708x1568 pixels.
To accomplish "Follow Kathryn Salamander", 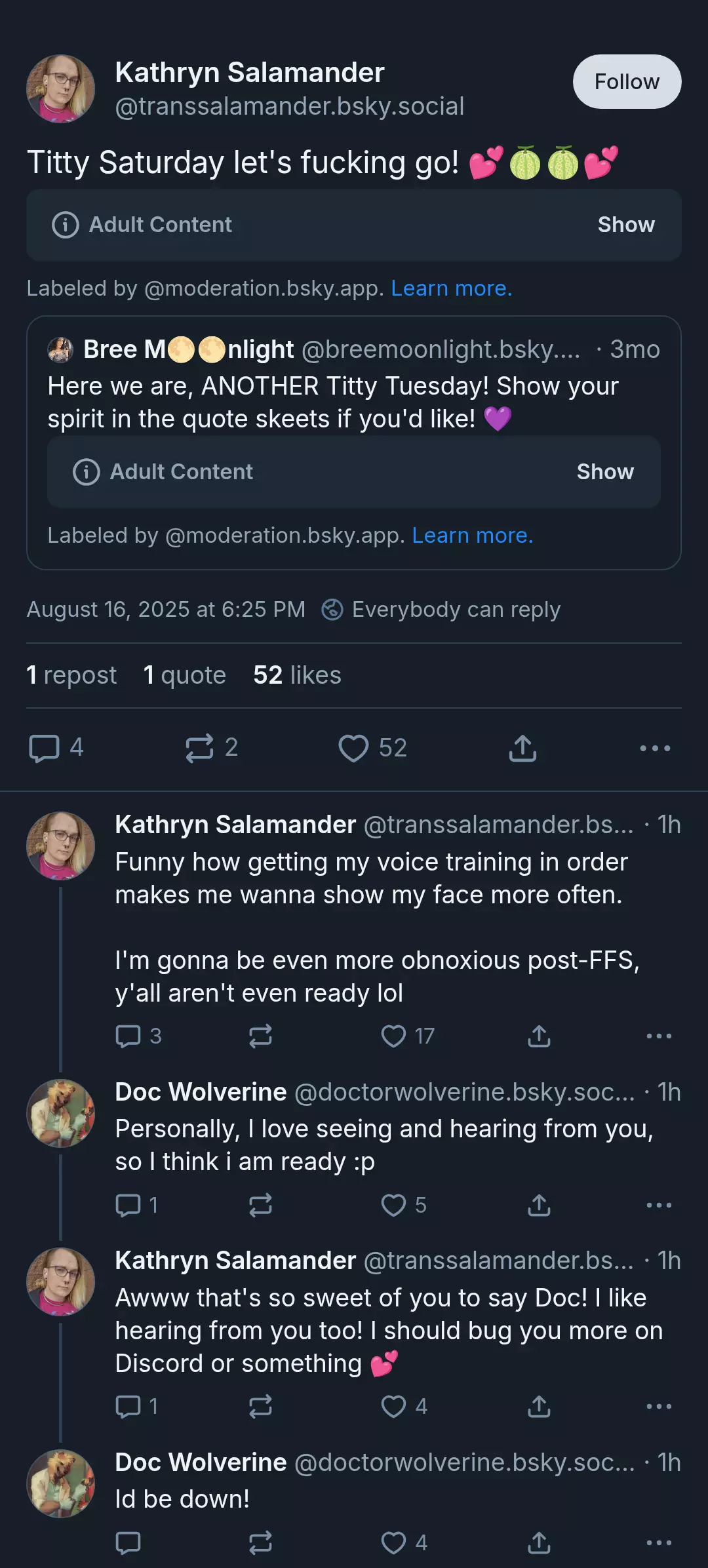I will coord(627,81).
